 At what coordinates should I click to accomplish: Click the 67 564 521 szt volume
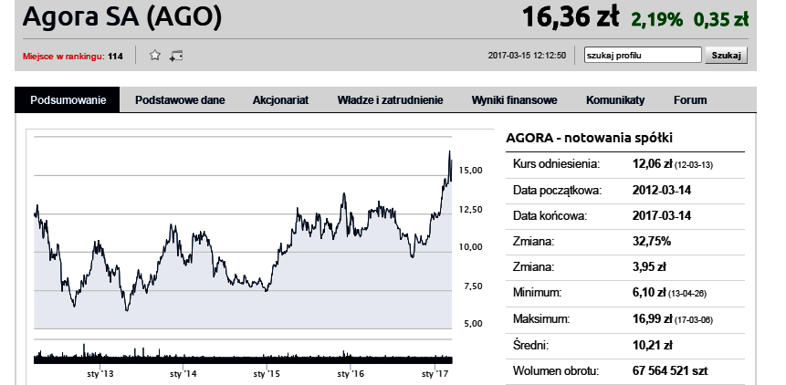pyautogui.click(x=670, y=371)
